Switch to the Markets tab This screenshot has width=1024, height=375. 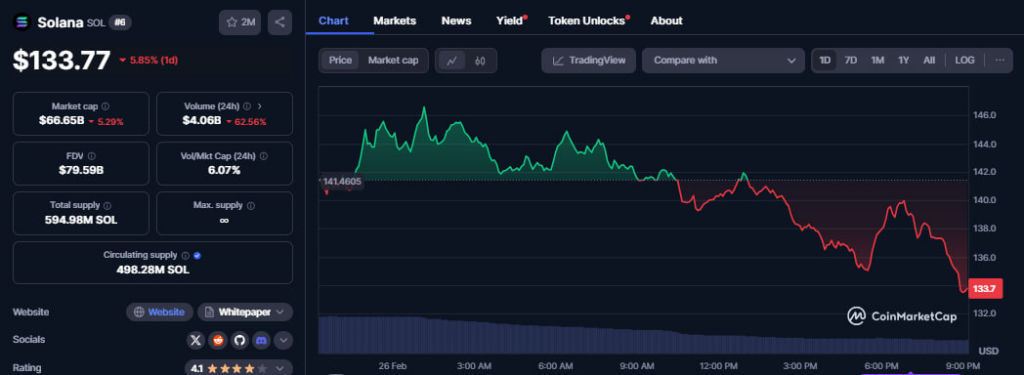point(394,21)
